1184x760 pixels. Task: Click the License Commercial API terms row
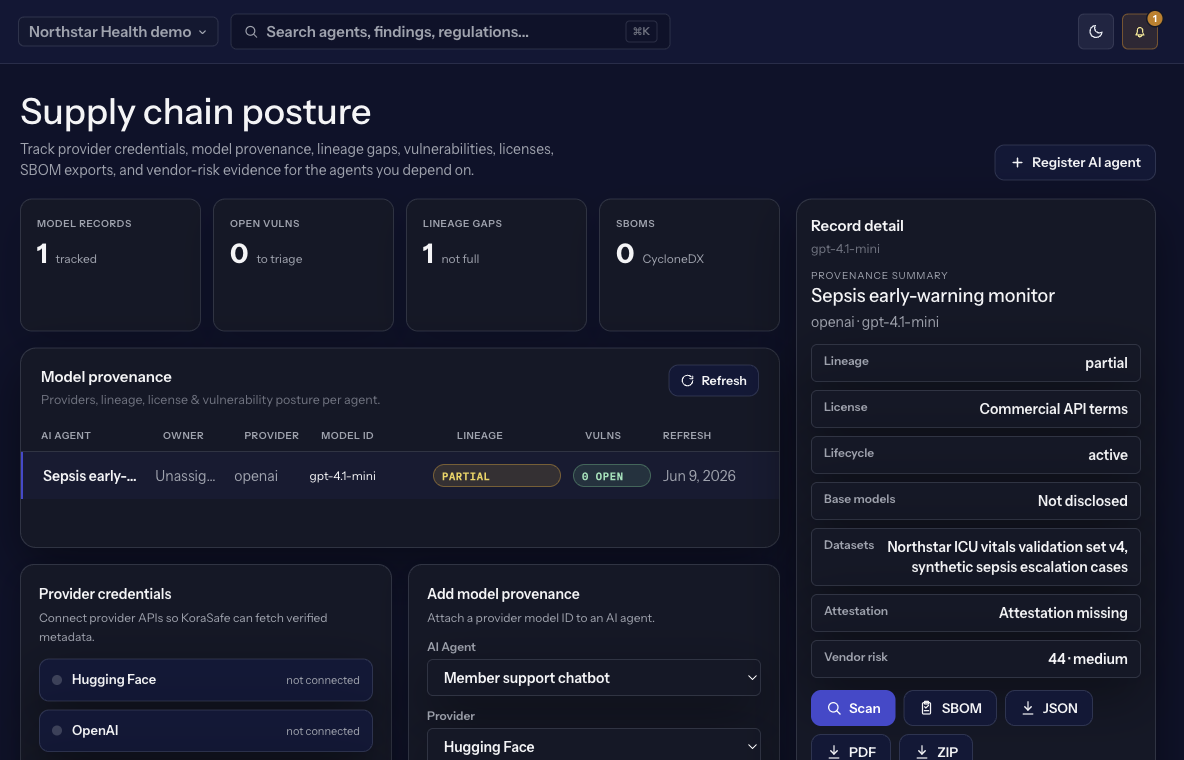pyautogui.click(x=976, y=409)
